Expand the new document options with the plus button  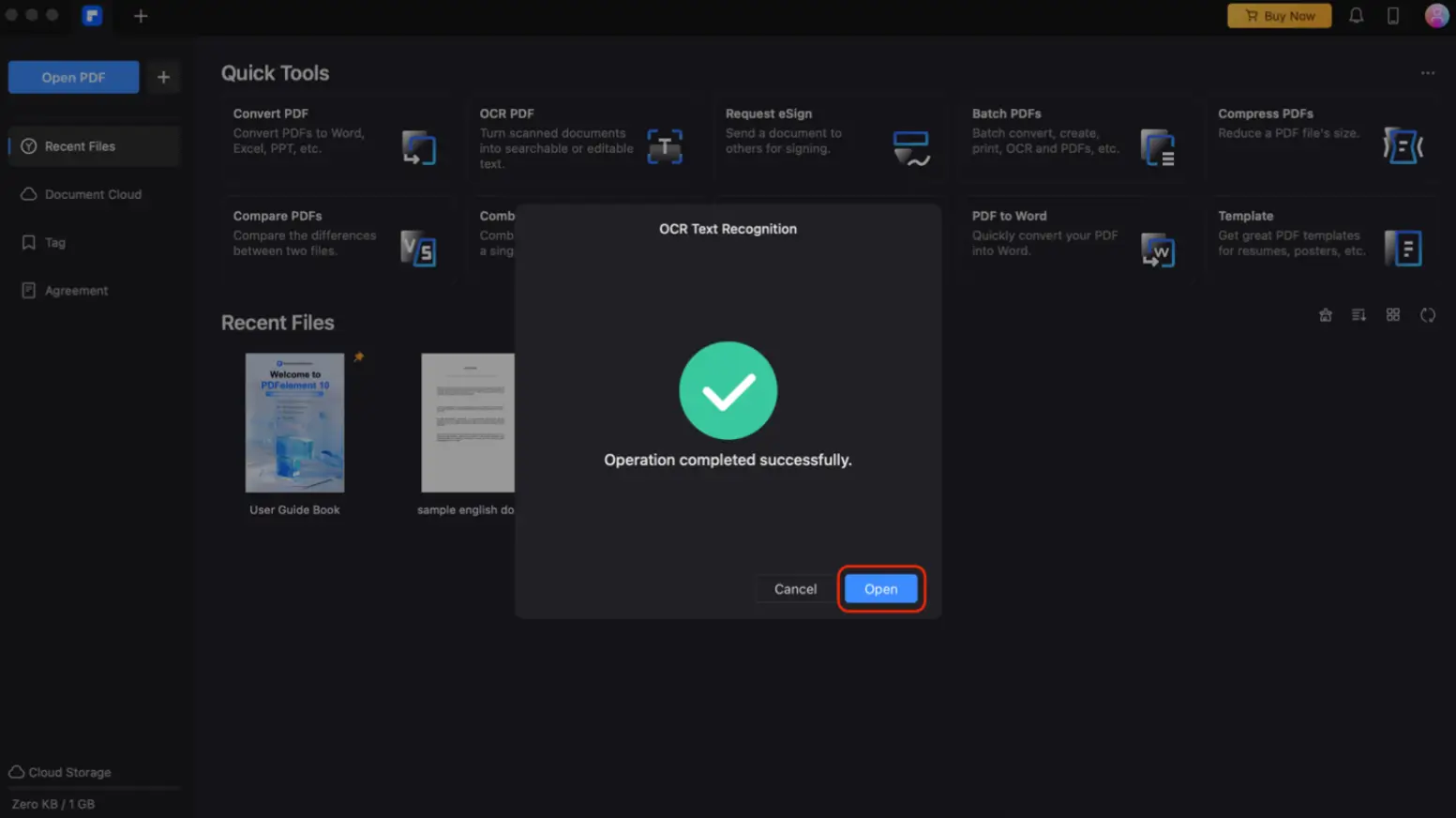(x=163, y=77)
